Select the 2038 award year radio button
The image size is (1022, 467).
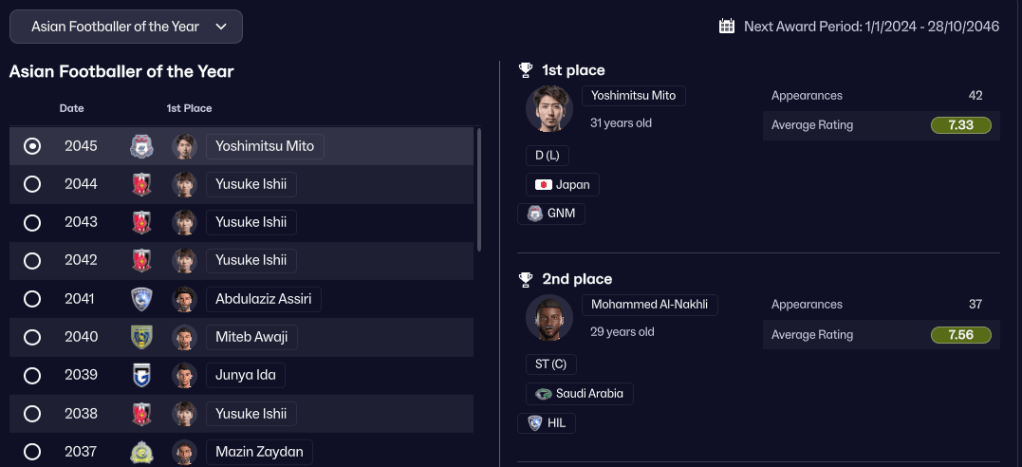click(32, 413)
